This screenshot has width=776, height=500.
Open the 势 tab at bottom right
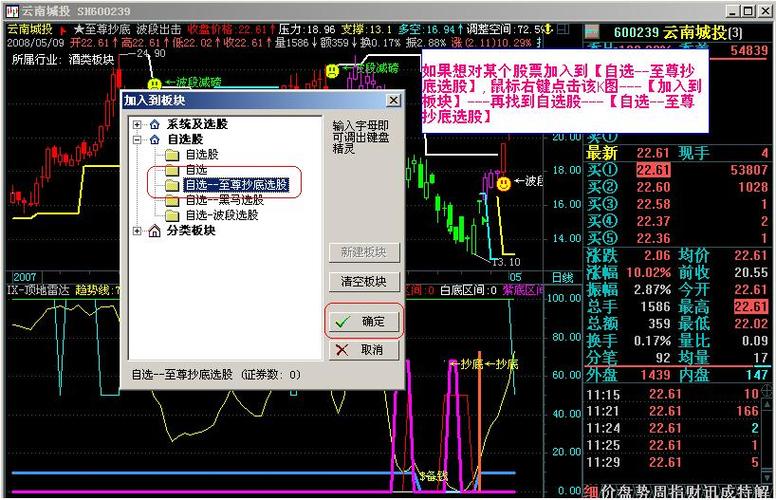click(642, 492)
